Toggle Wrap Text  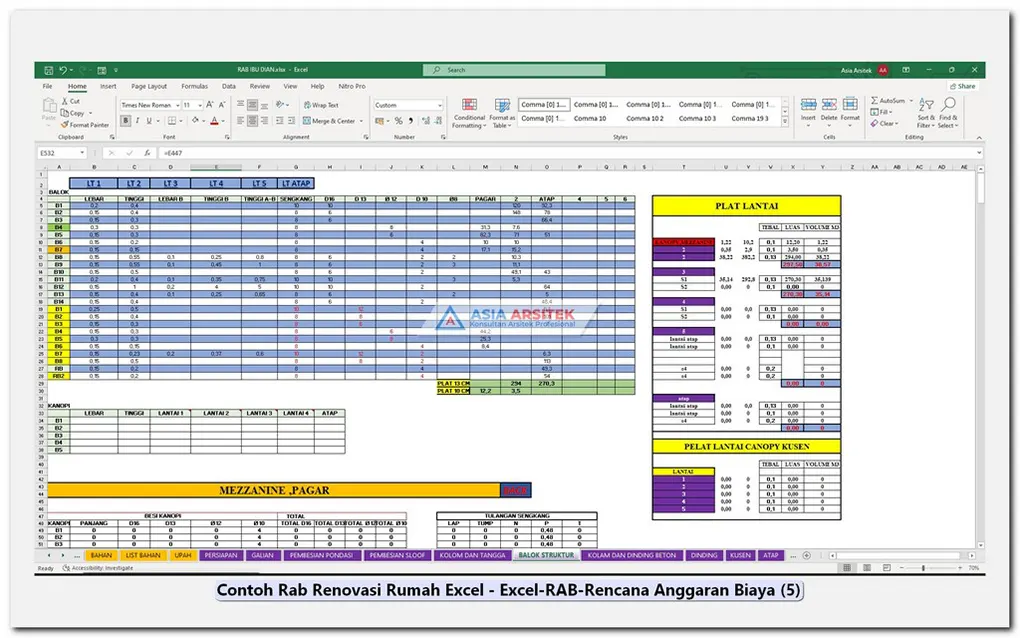tap(321, 105)
